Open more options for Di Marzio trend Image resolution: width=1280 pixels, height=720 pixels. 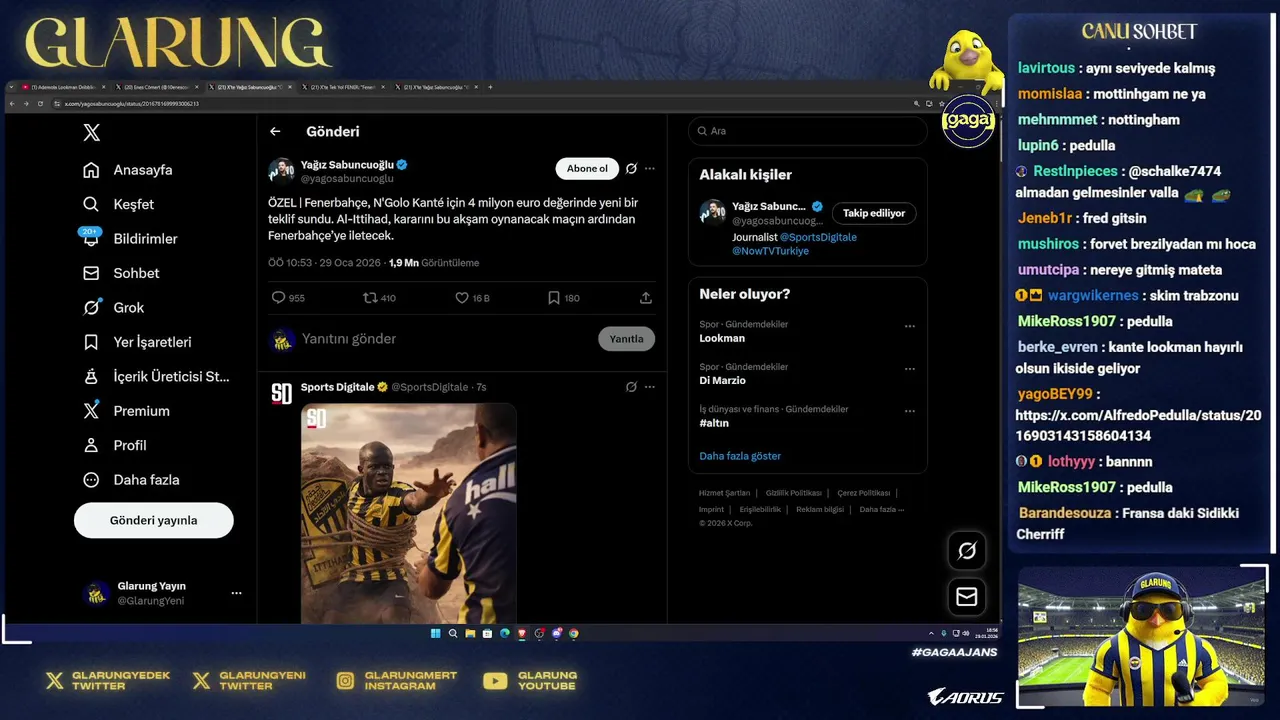tap(910, 368)
